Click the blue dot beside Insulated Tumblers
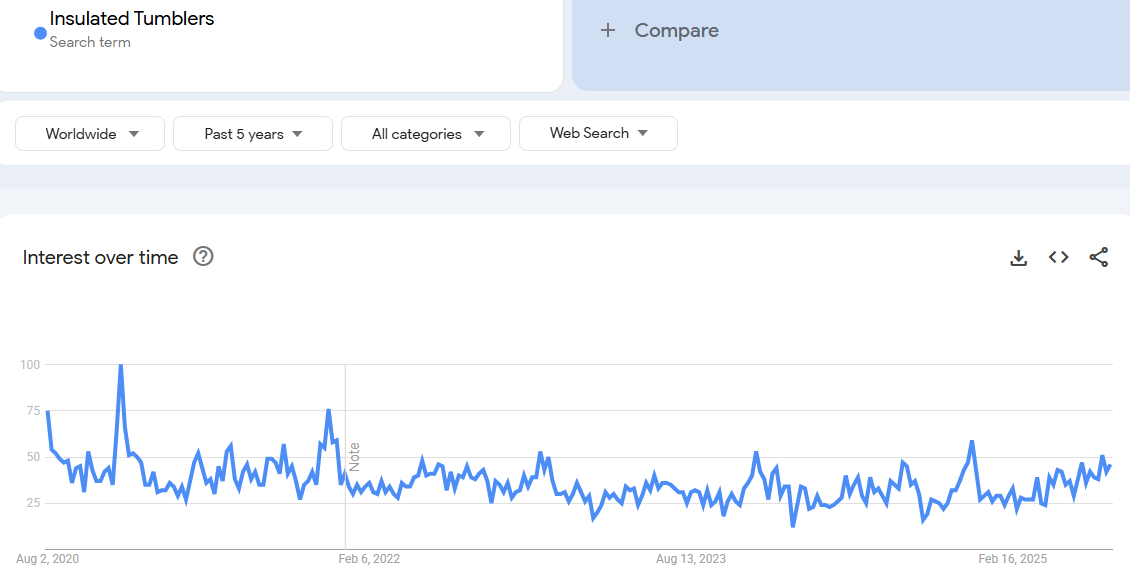Image resolution: width=1130 pixels, height=584 pixels. [x=40, y=33]
